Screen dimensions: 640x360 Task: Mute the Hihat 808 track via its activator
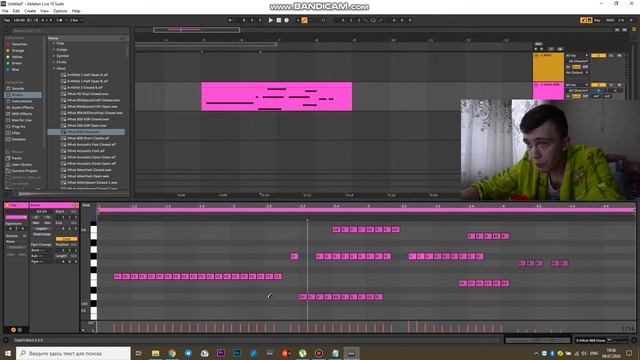(598, 84)
